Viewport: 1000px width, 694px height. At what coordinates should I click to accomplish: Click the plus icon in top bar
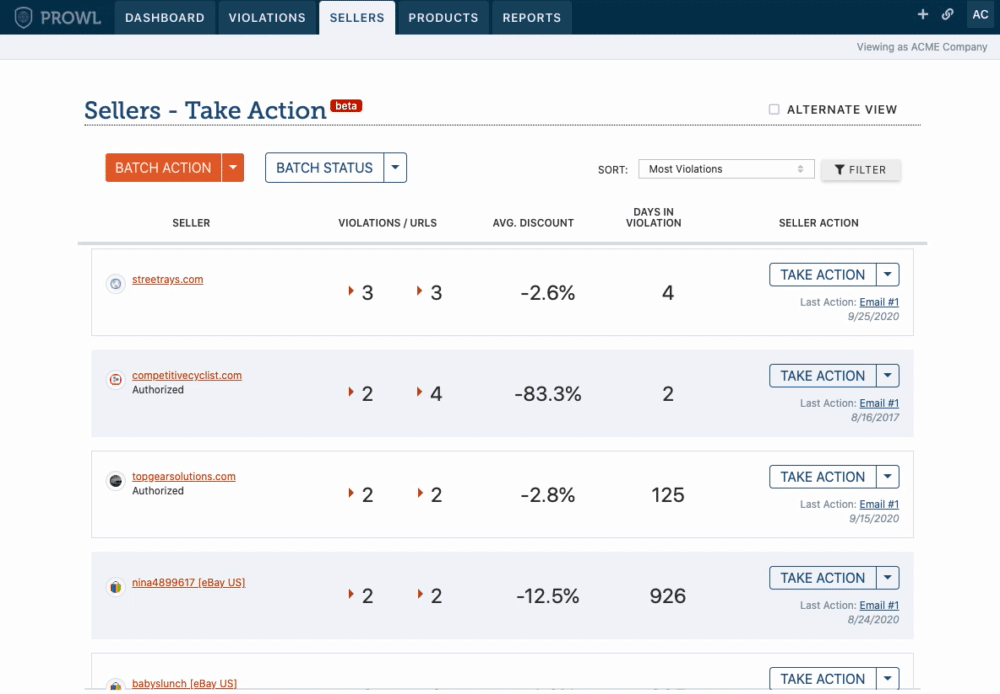(922, 14)
